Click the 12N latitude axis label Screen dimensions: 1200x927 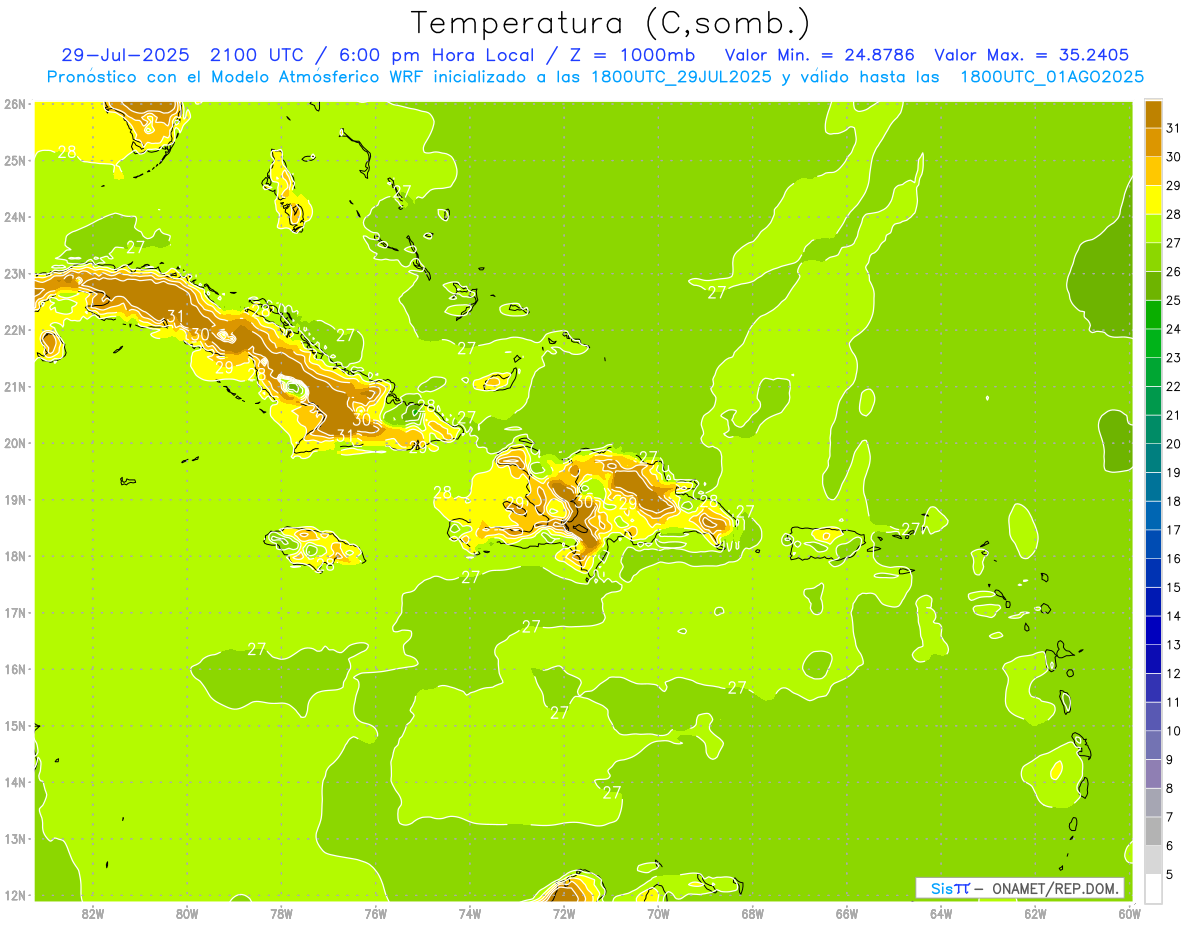click(x=15, y=895)
